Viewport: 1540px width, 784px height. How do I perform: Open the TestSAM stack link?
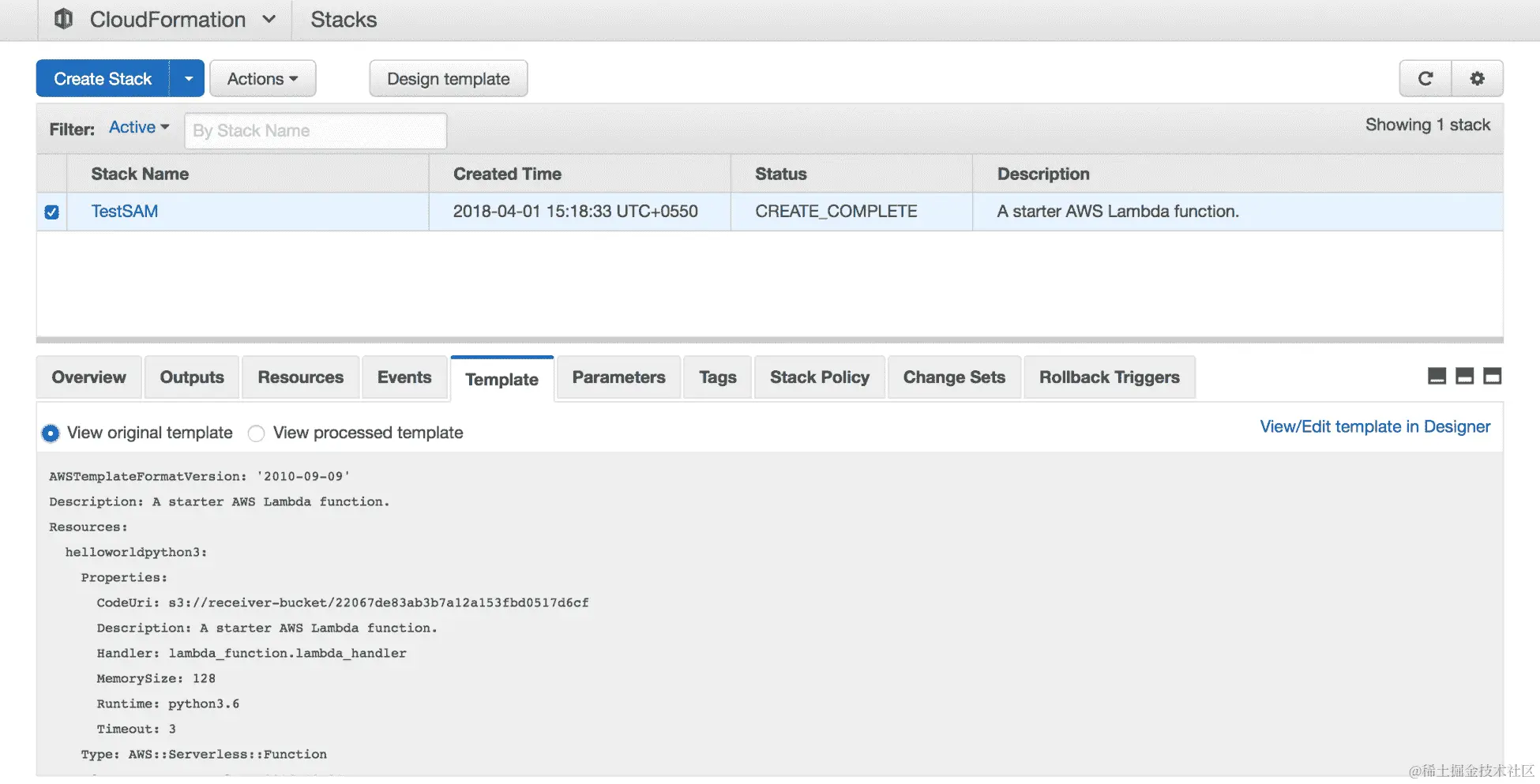(125, 212)
